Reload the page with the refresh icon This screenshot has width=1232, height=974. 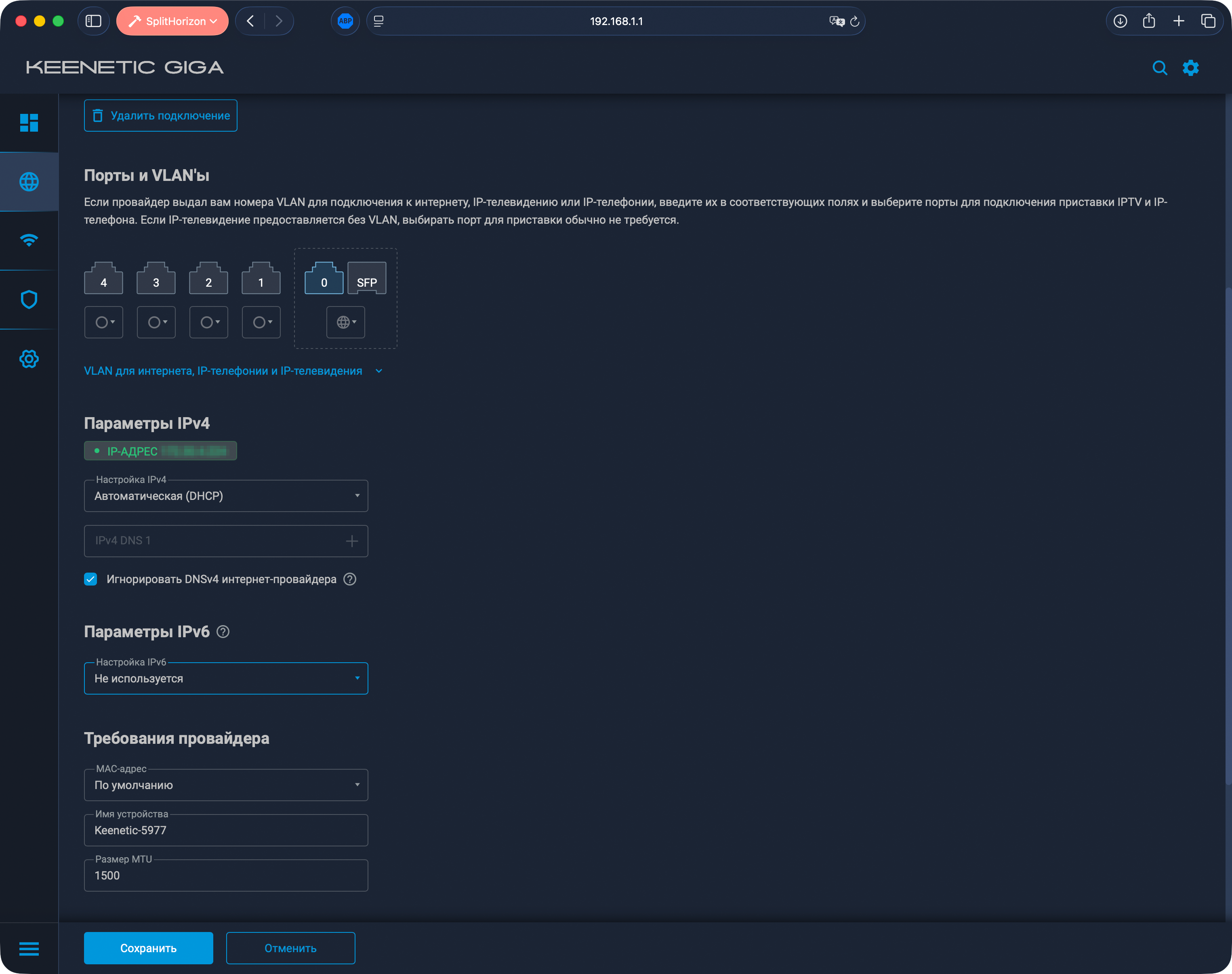[x=854, y=21]
